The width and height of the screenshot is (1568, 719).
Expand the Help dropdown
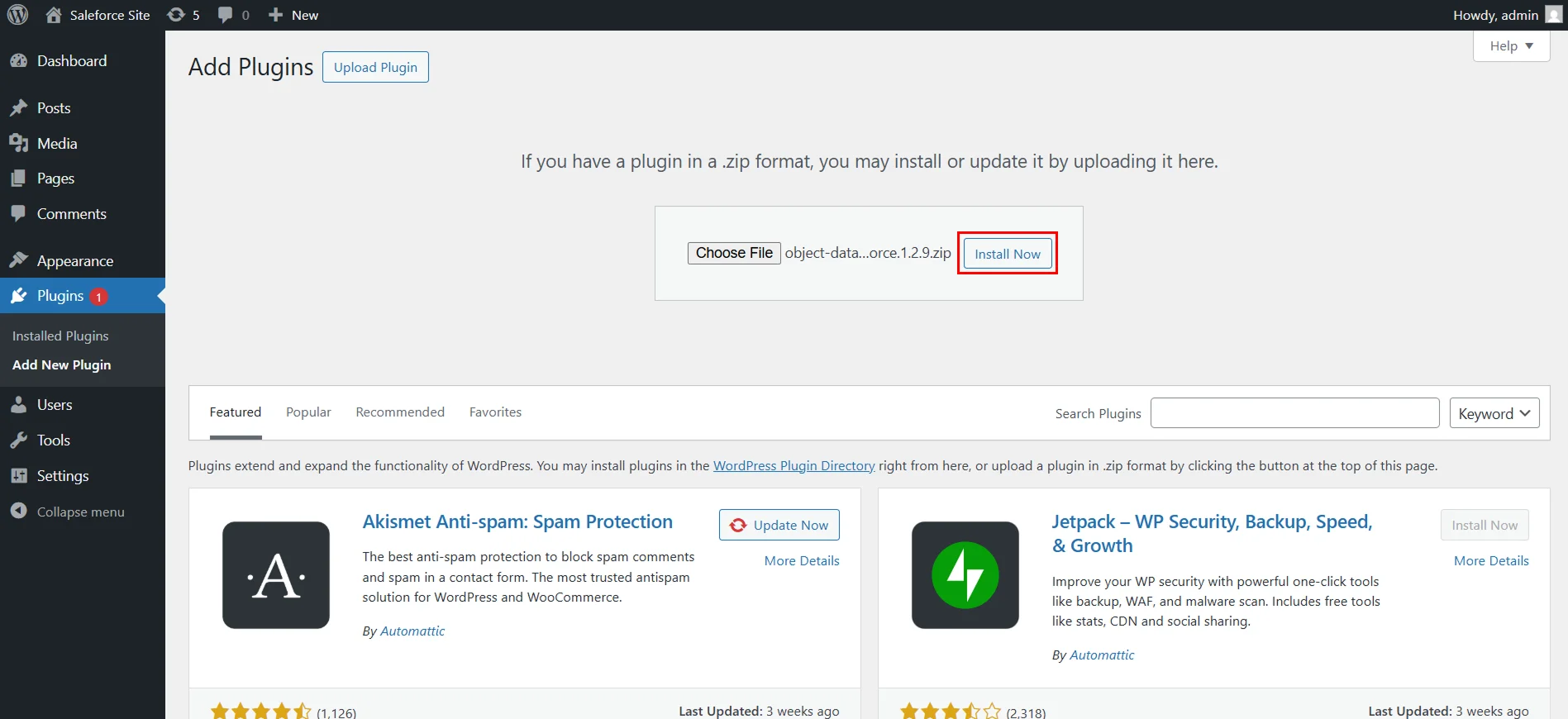point(1511,46)
